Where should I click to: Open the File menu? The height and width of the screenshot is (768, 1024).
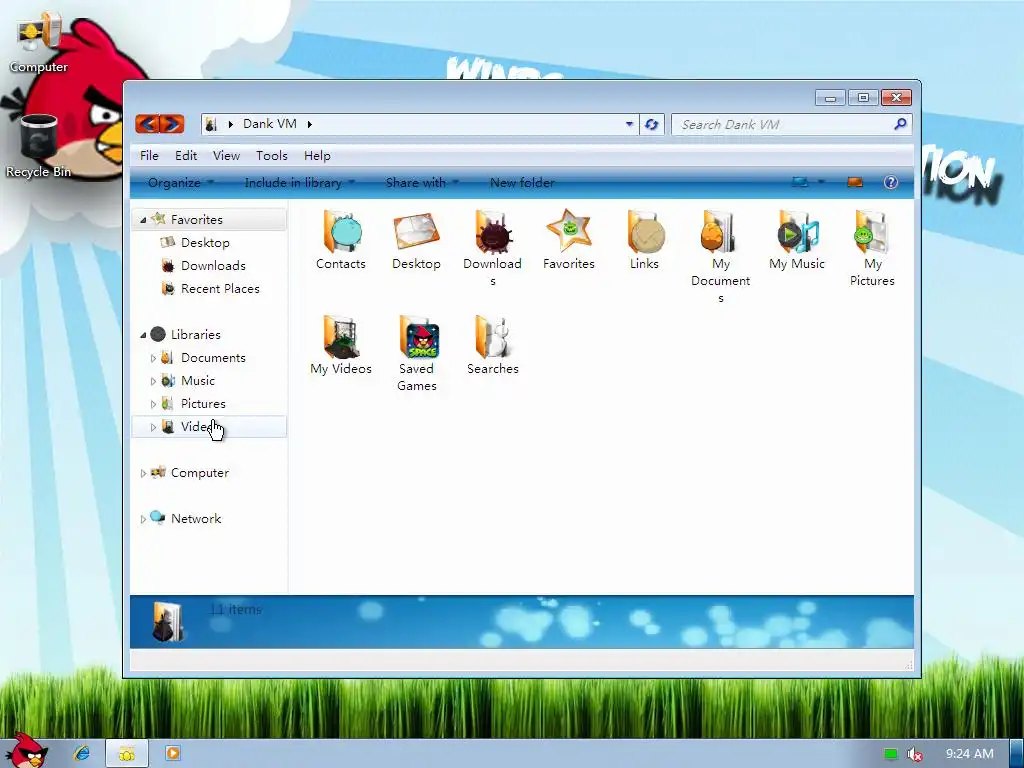[x=149, y=155]
